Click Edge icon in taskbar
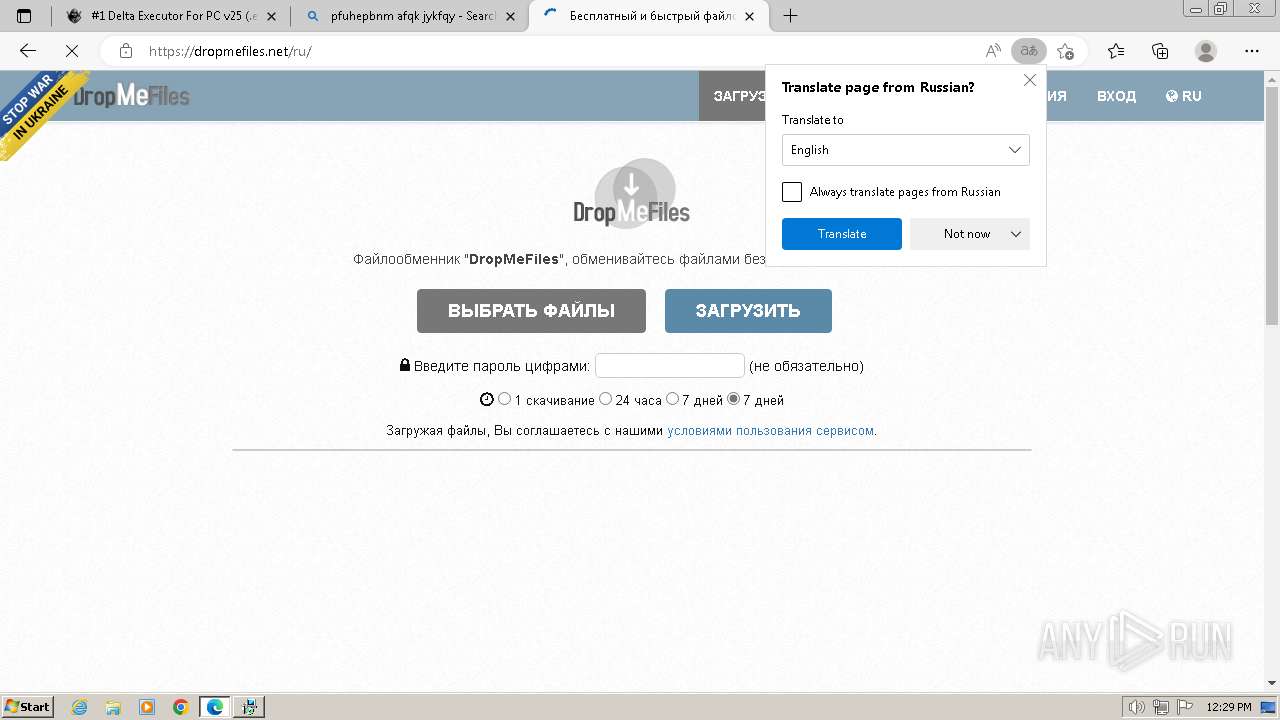Screen dimensions: 1280x720 (x=215, y=707)
